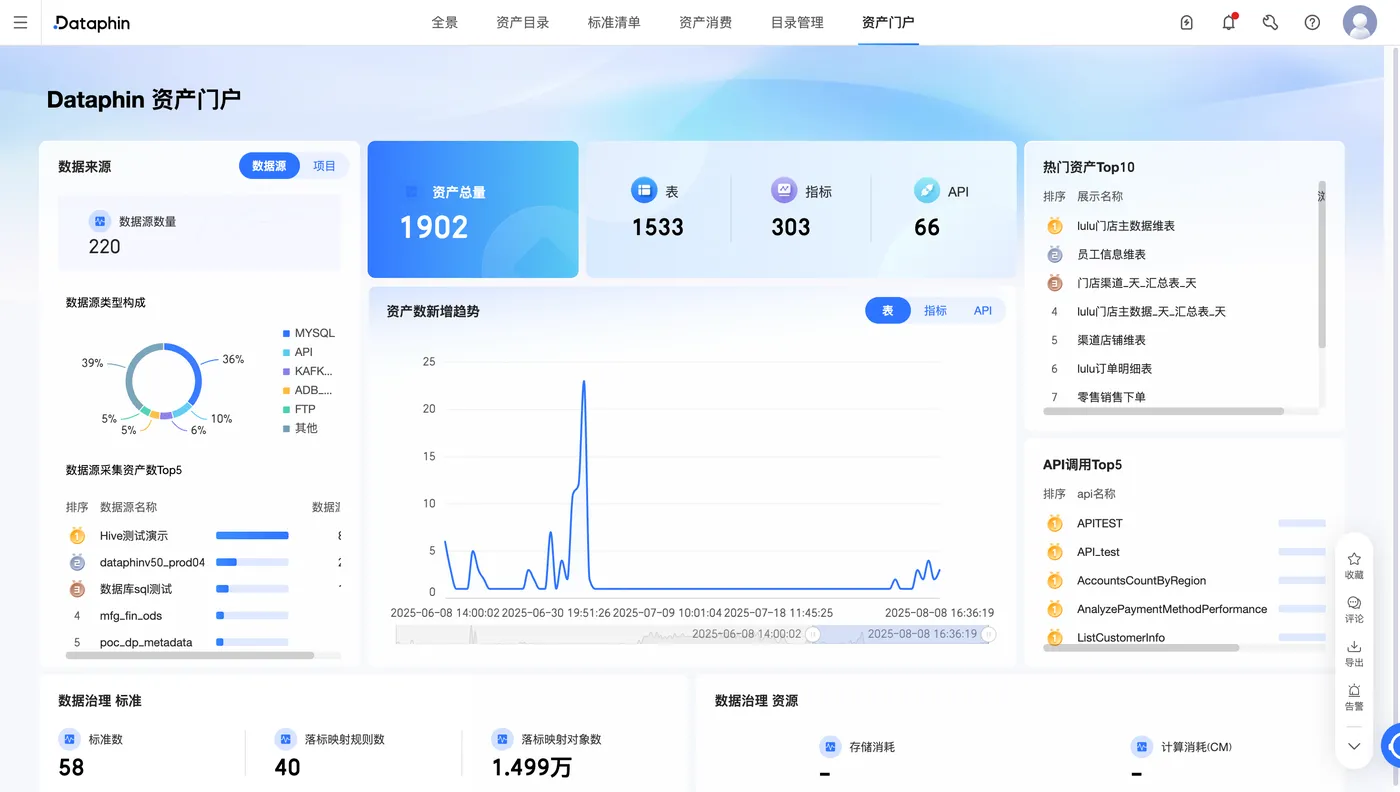Show the API trend in chart
Screen dimensions: 1400x792
click(983, 311)
